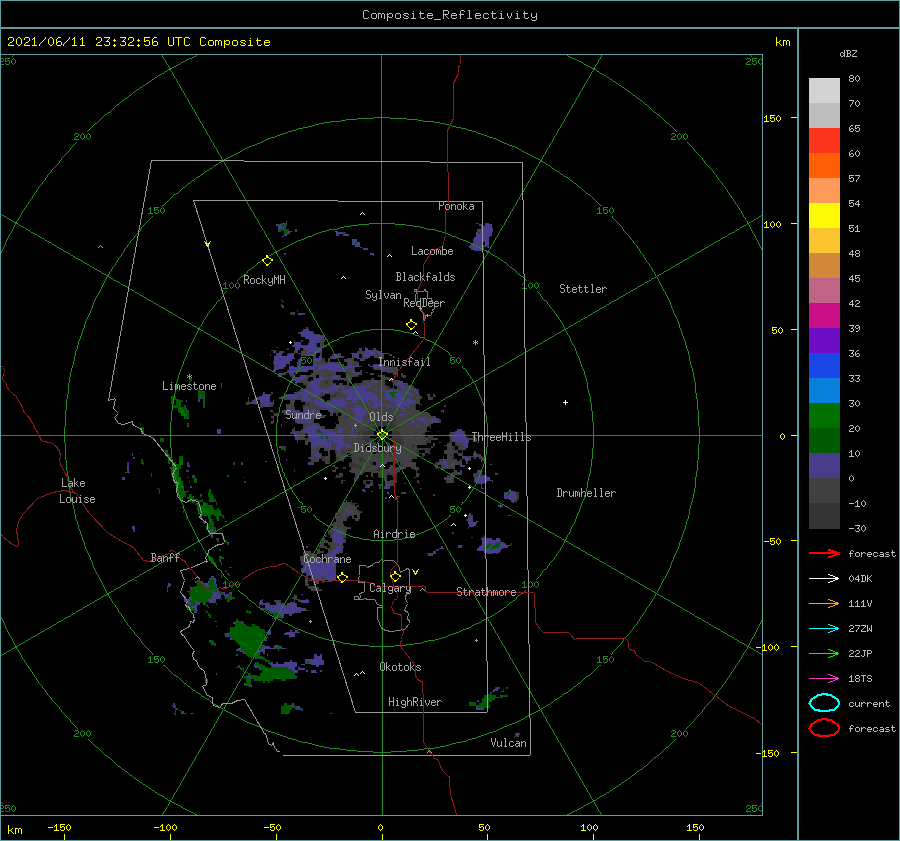Click the purple echo near Ponoka
900x841 pixels.
tap(482, 237)
